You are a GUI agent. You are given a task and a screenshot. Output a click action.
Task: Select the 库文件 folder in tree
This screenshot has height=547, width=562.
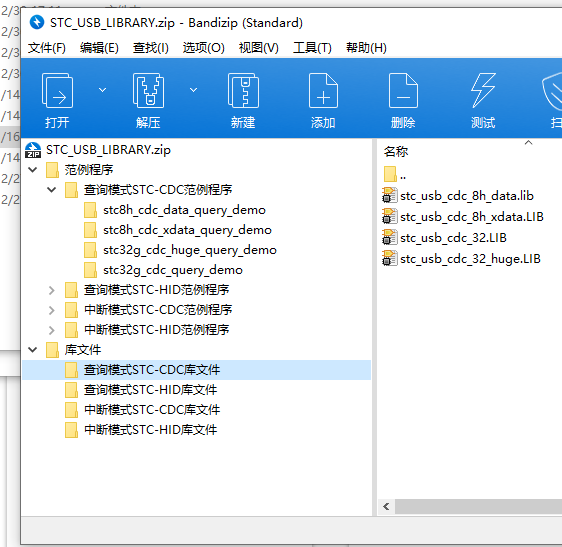pyautogui.click(x=83, y=350)
